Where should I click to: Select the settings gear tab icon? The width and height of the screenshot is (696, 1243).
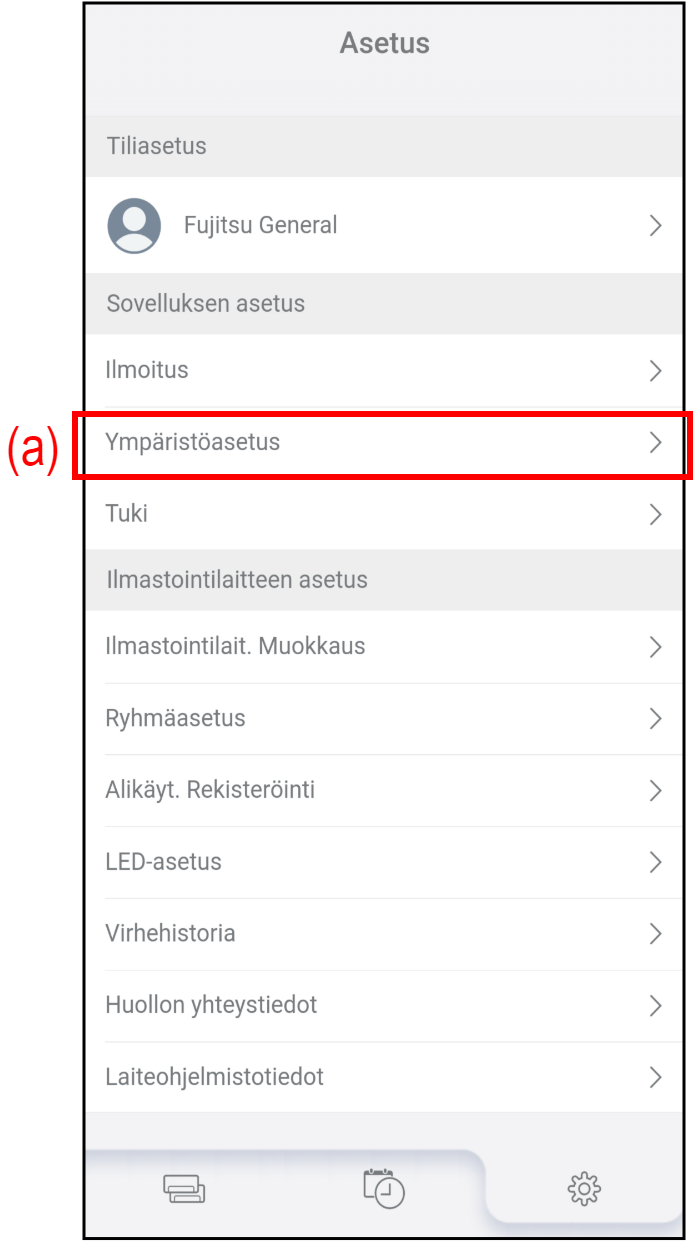pyautogui.click(x=583, y=1189)
